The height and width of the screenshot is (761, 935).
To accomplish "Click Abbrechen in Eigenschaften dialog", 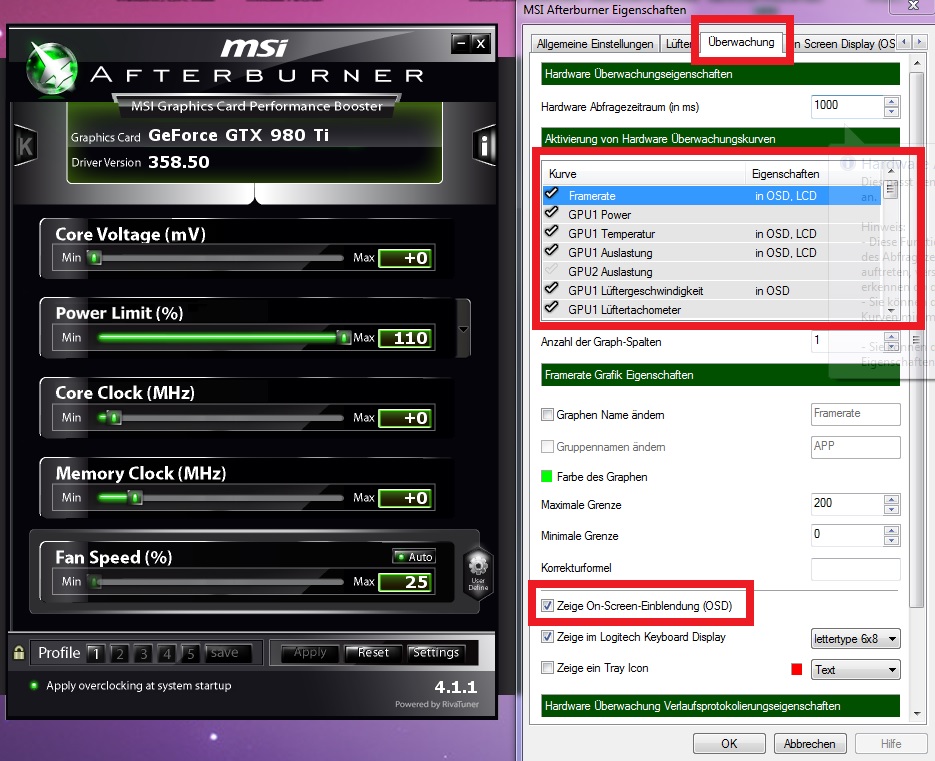I will point(810,744).
